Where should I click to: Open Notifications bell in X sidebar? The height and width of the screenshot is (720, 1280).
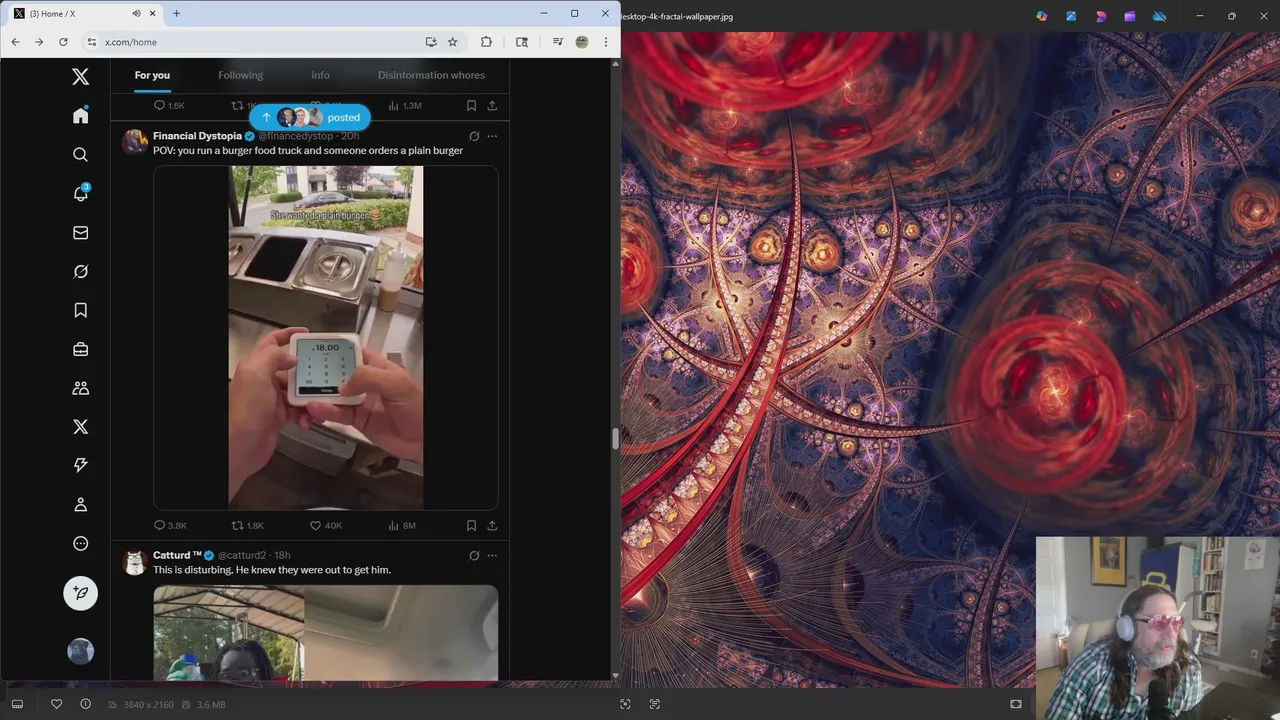[81, 194]
